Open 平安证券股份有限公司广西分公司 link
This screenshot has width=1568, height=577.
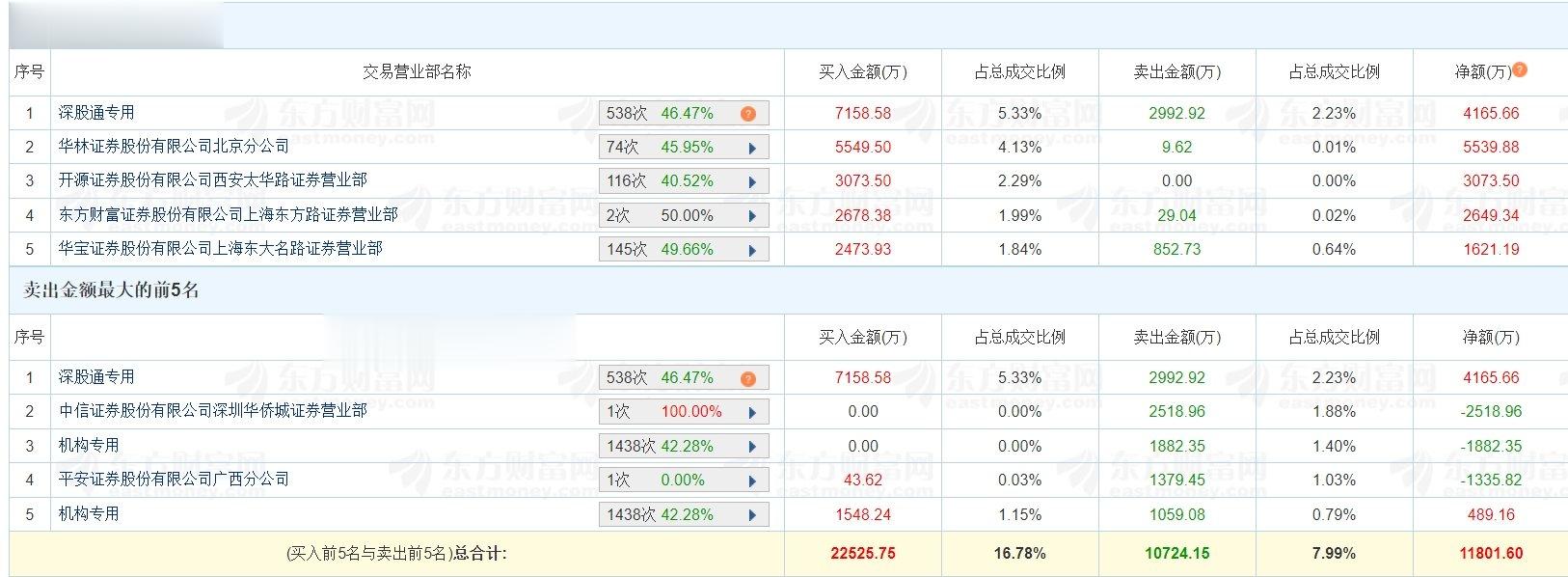[174, 479]
